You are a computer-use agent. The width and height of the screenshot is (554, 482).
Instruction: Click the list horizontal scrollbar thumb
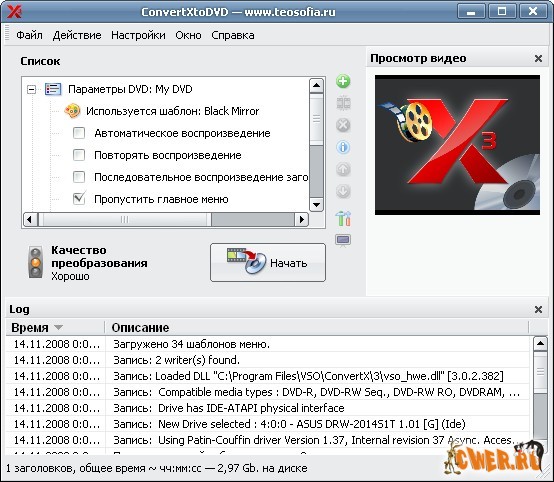pos(125,219)
